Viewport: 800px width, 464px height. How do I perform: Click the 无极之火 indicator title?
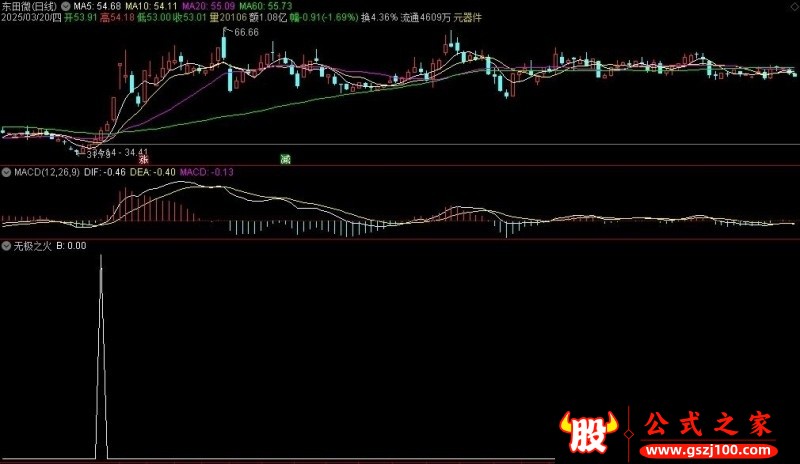tap(33, 246)
